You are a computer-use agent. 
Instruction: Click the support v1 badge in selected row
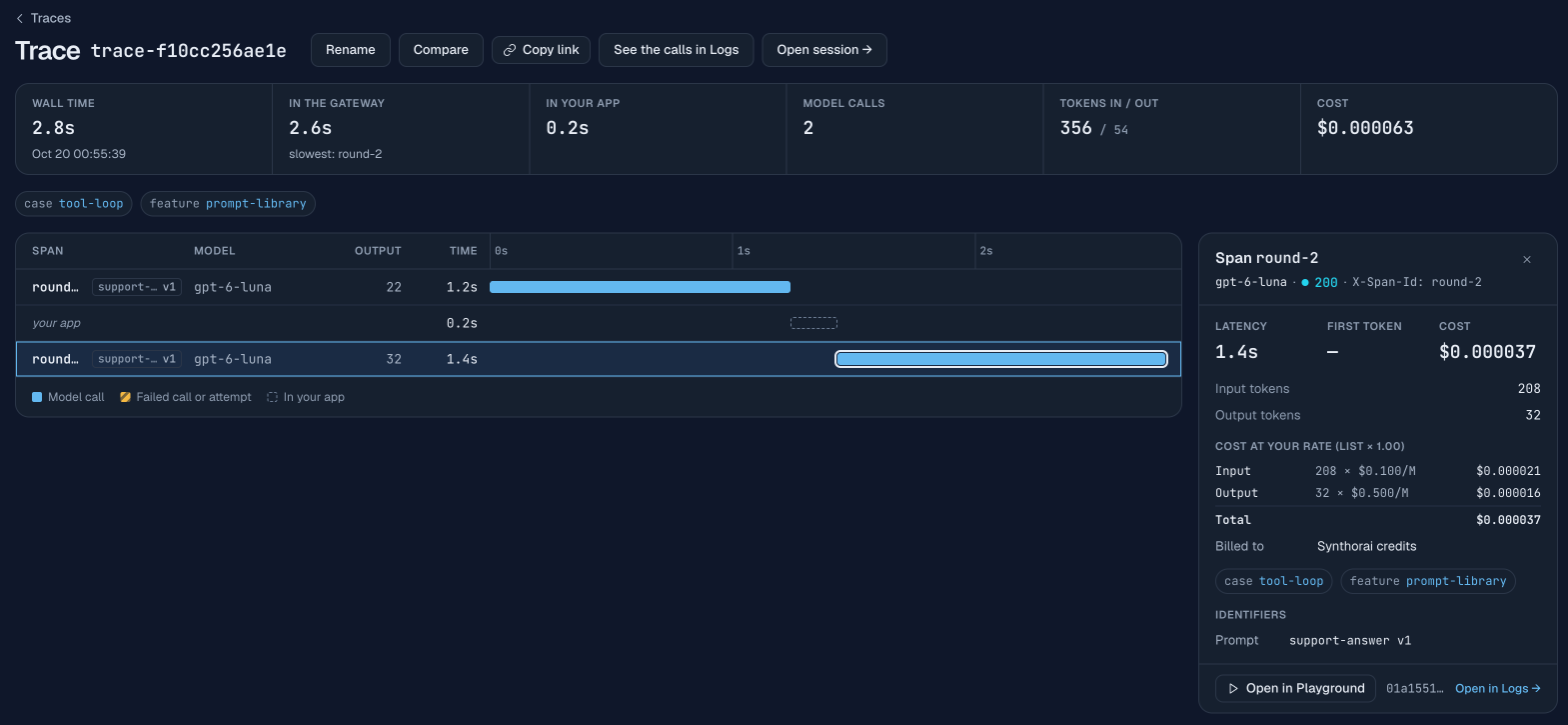[137, 359]
